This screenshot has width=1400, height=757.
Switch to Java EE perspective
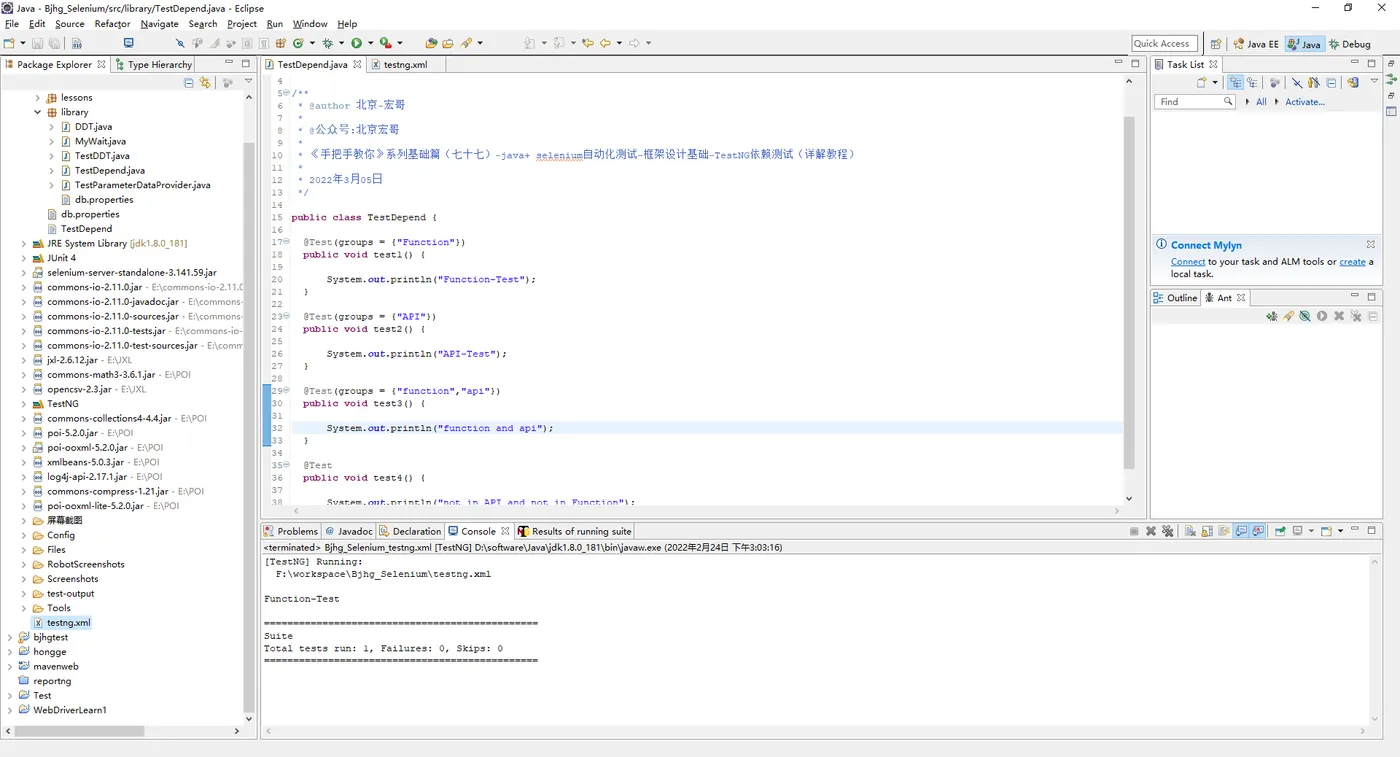(x=1256, y=44)
